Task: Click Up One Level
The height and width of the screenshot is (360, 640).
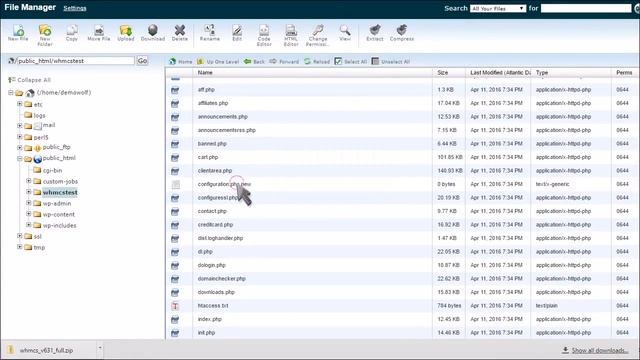Action: click(218, 62)
